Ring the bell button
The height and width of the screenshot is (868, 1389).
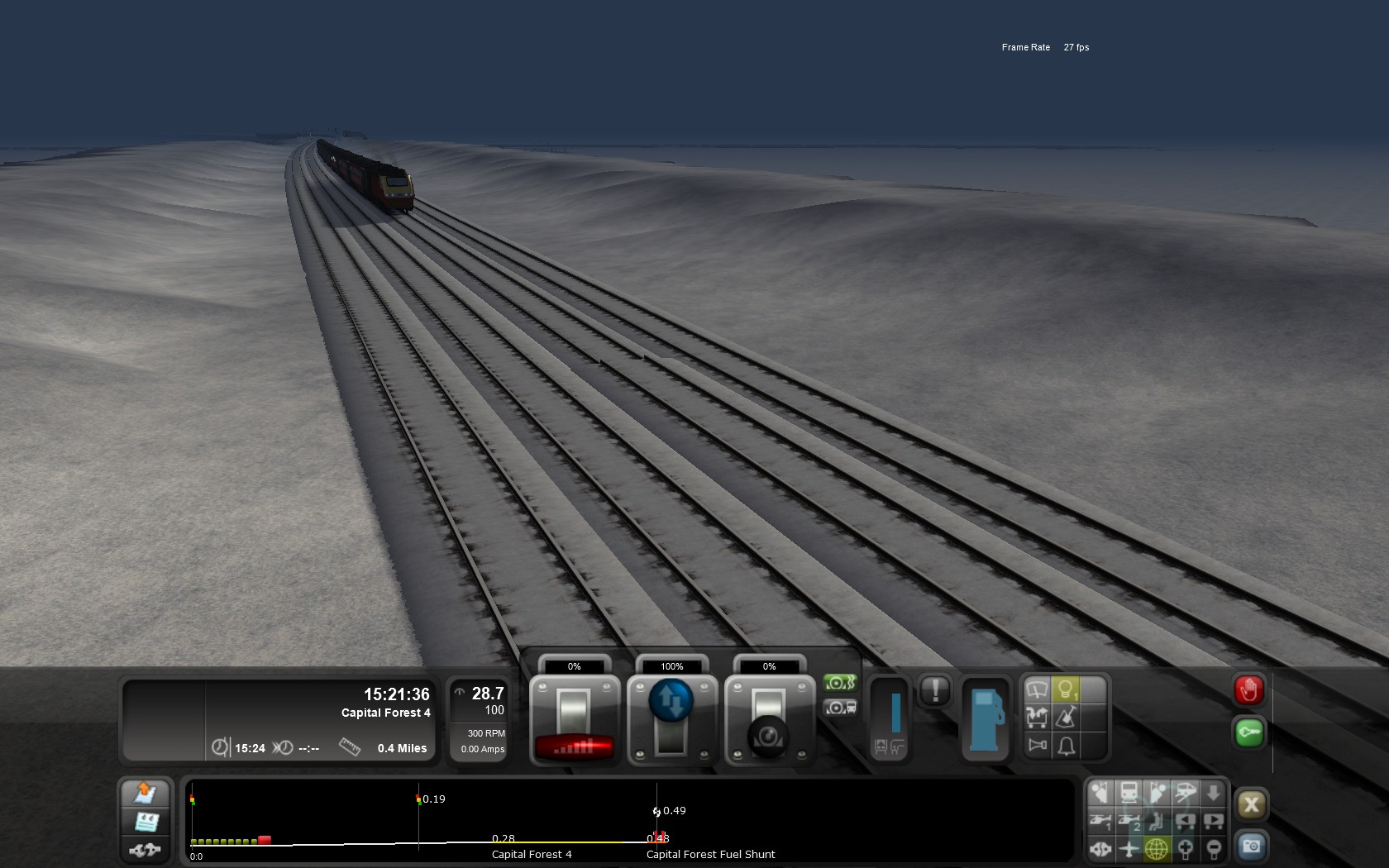(1066, 745)
